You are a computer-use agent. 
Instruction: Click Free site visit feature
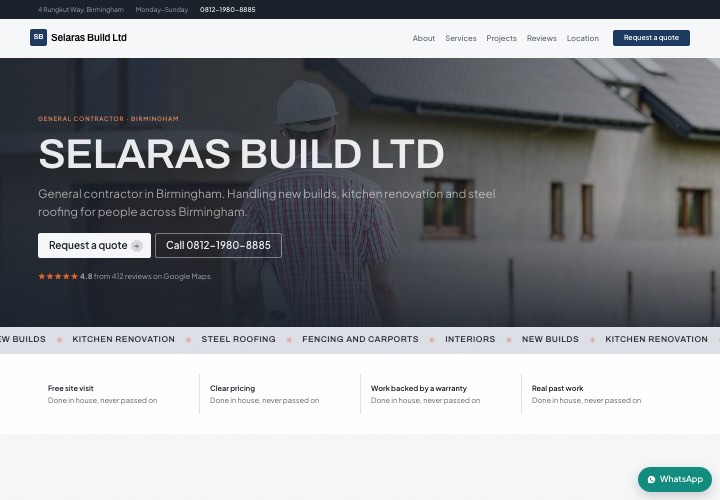(x=102, y=394)
